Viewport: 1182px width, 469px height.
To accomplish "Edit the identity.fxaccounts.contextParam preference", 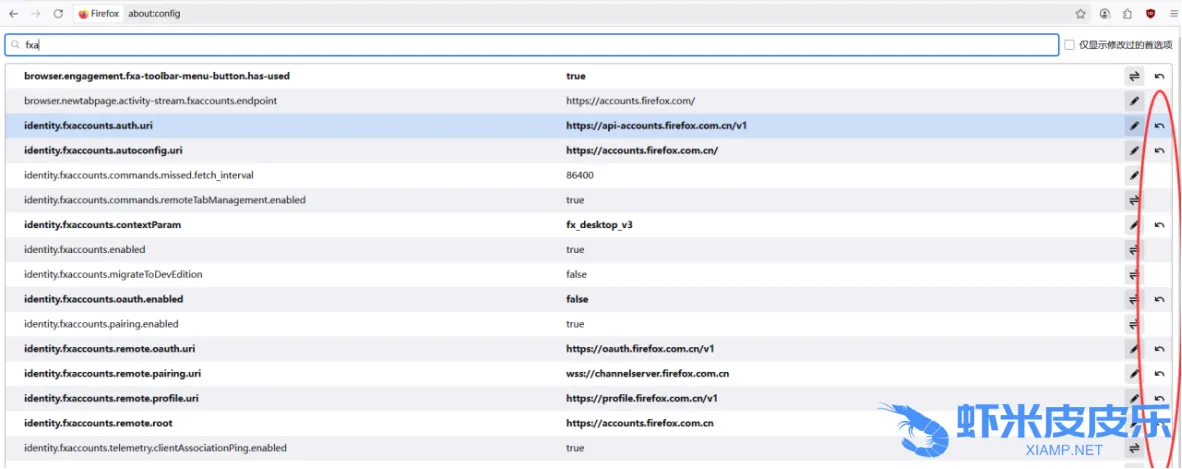I will coord(1134,225).
